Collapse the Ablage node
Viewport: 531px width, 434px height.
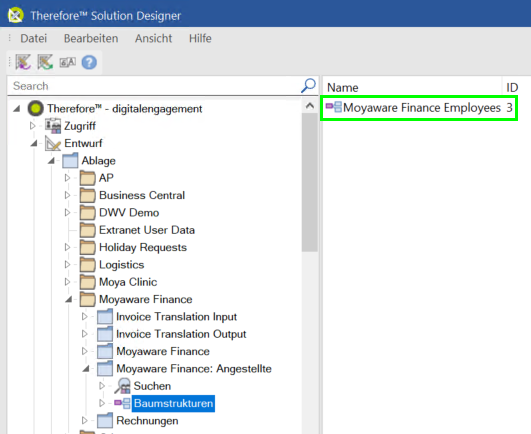tap(51, 161)
